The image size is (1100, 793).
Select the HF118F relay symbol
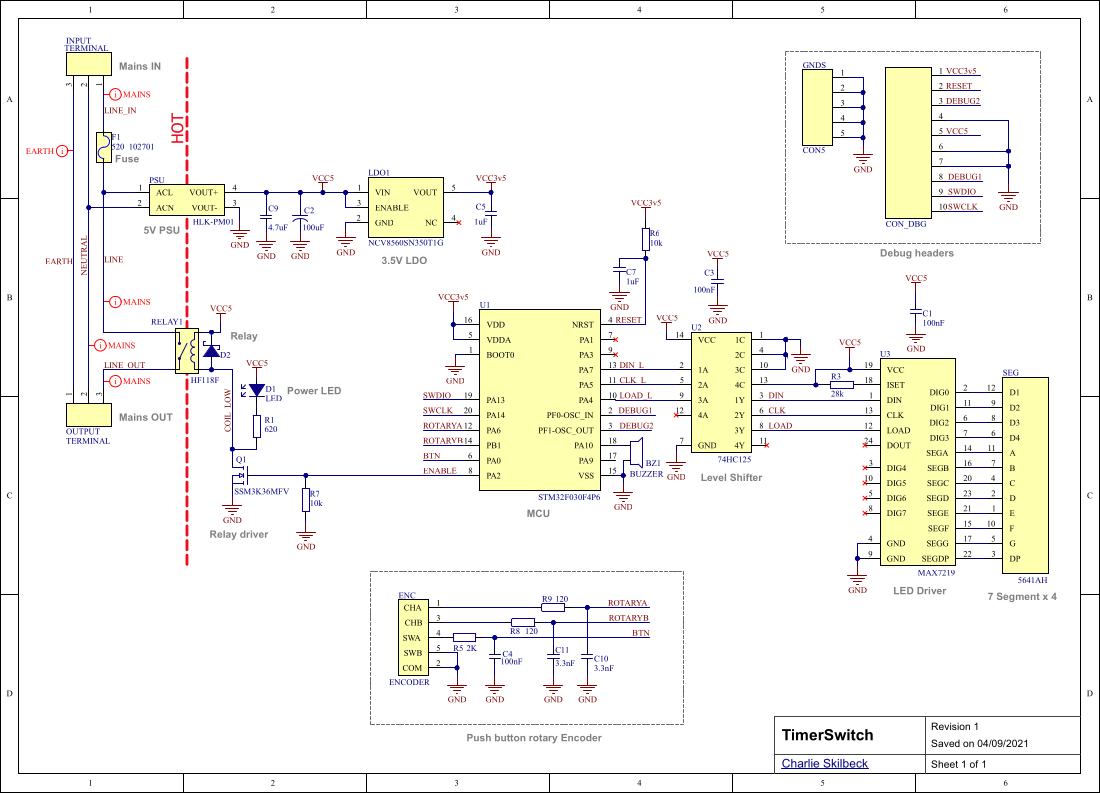[189, 349]
